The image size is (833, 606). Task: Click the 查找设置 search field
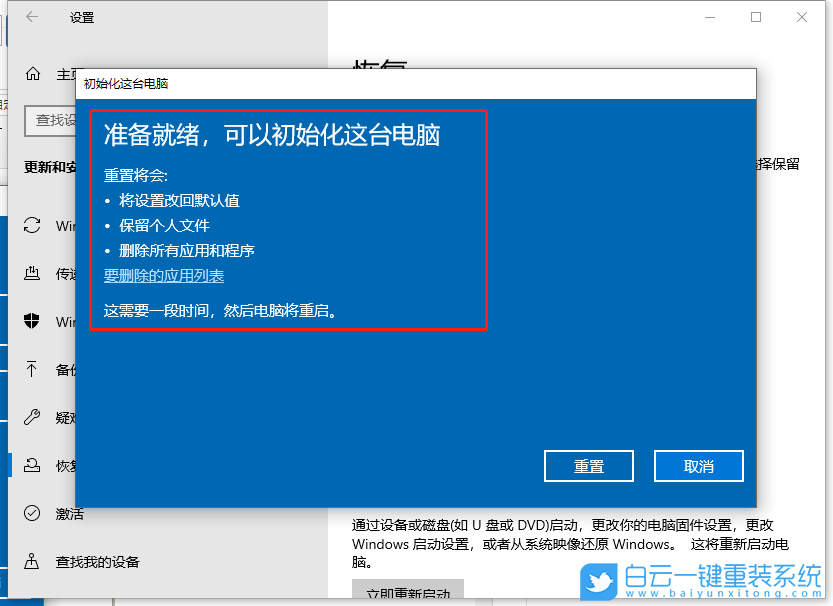tap(48, 120)
